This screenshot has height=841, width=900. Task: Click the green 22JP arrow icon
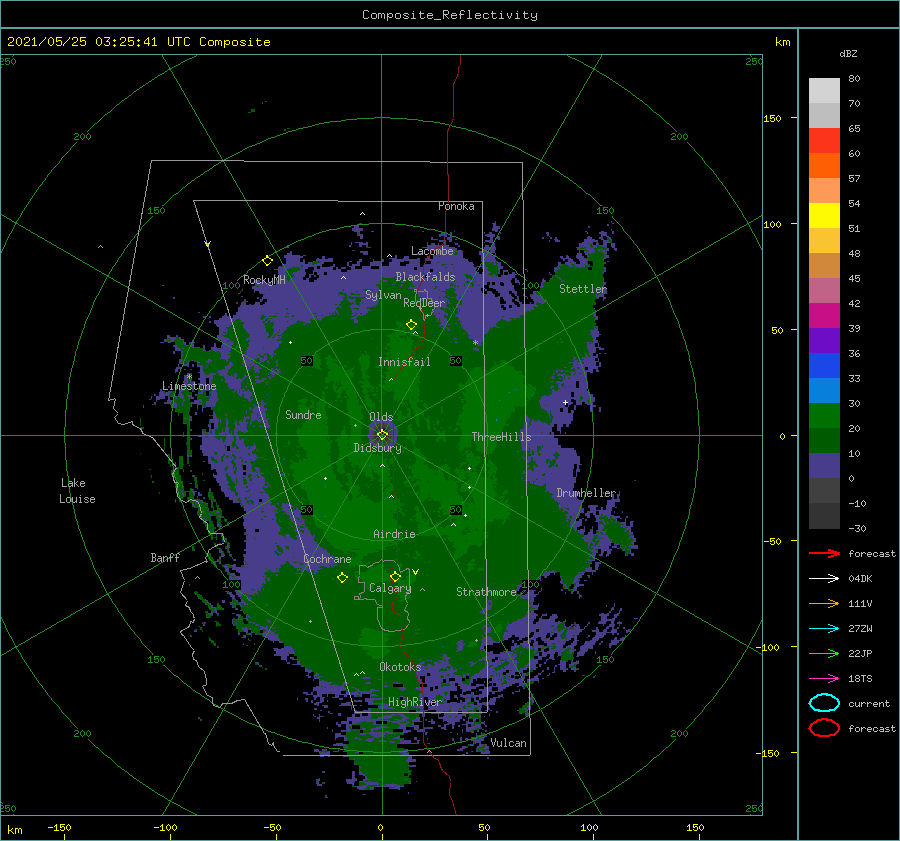(824, 653)
